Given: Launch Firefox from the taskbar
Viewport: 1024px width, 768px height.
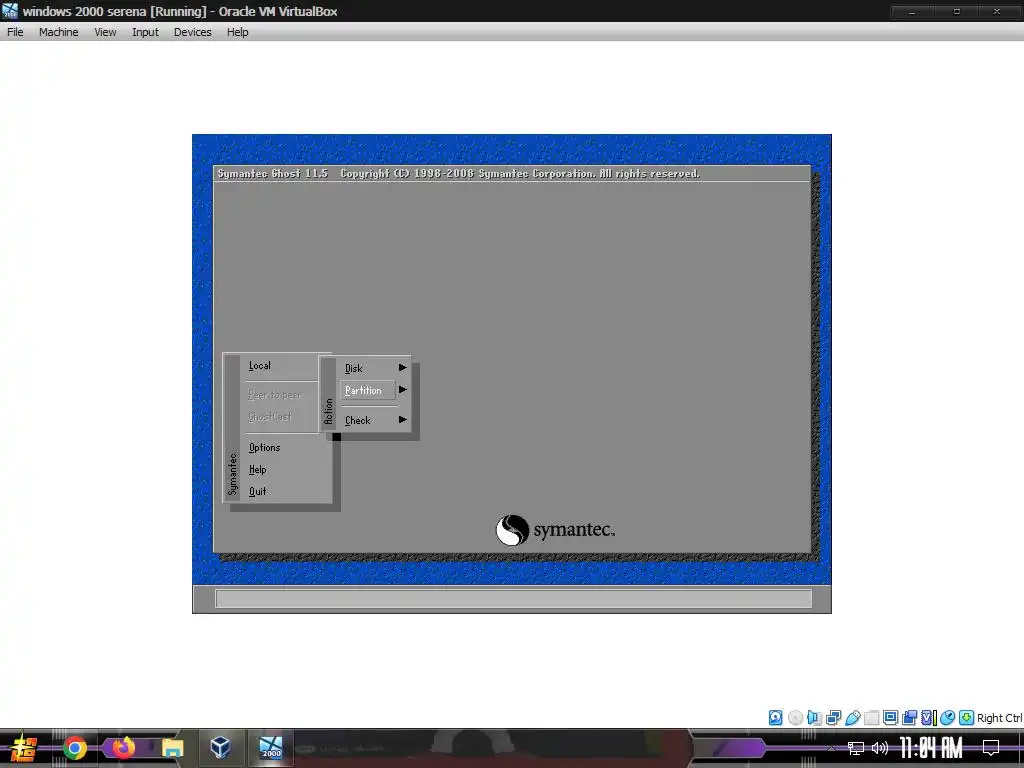Looking at the screenshot, I should [123, 748].
